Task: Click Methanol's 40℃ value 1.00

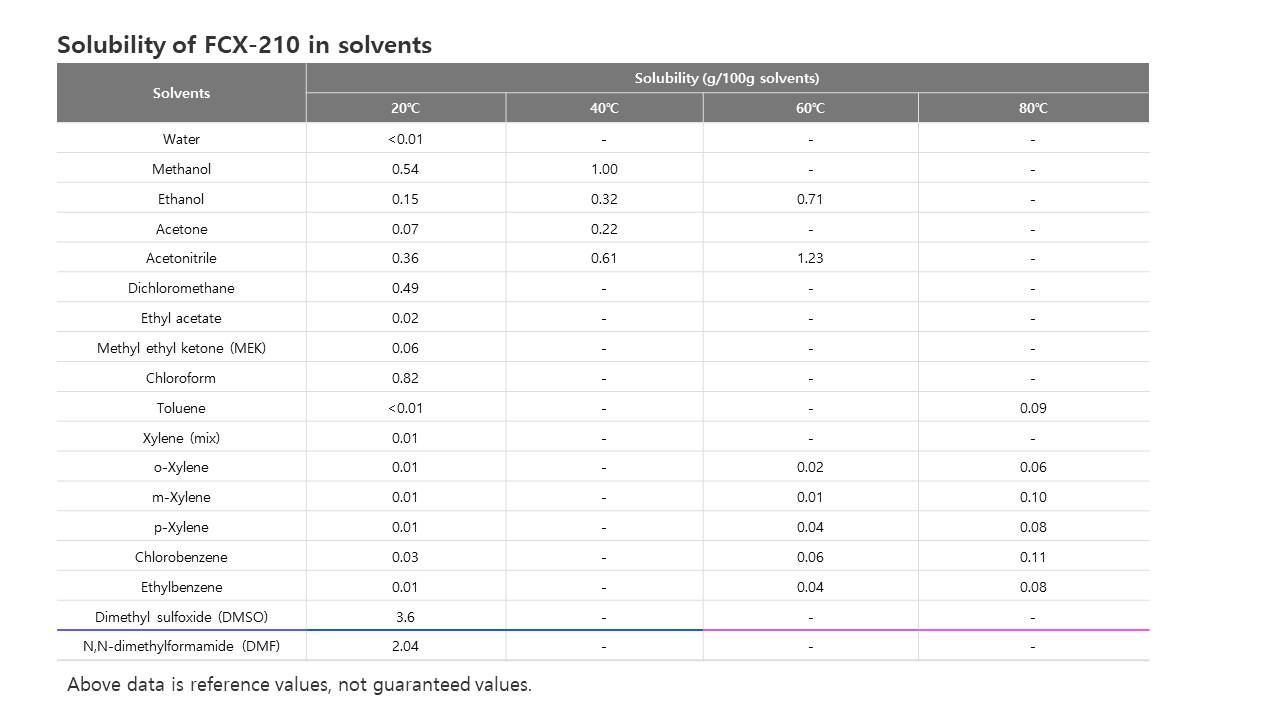Action: (x=604, y=169)
